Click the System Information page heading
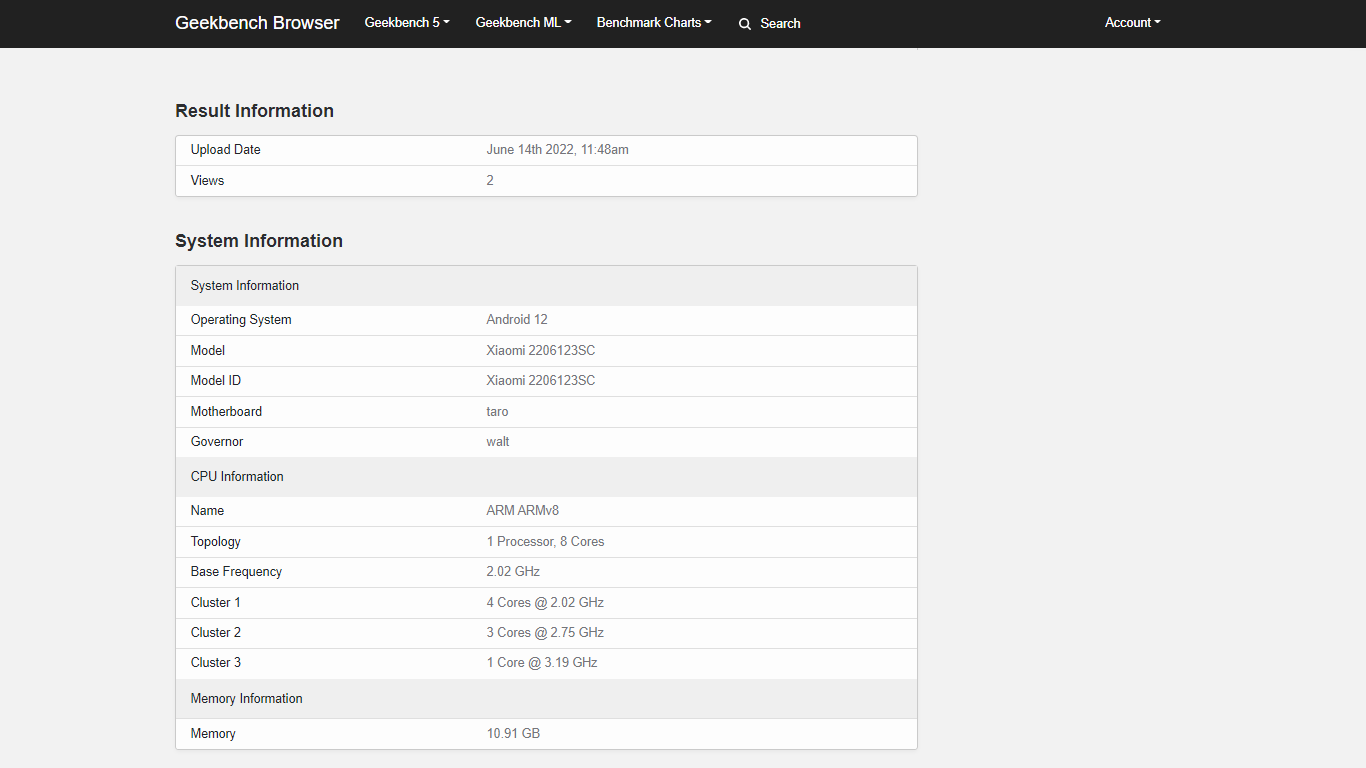1366x768 pixels. click(x=259, y=241)
